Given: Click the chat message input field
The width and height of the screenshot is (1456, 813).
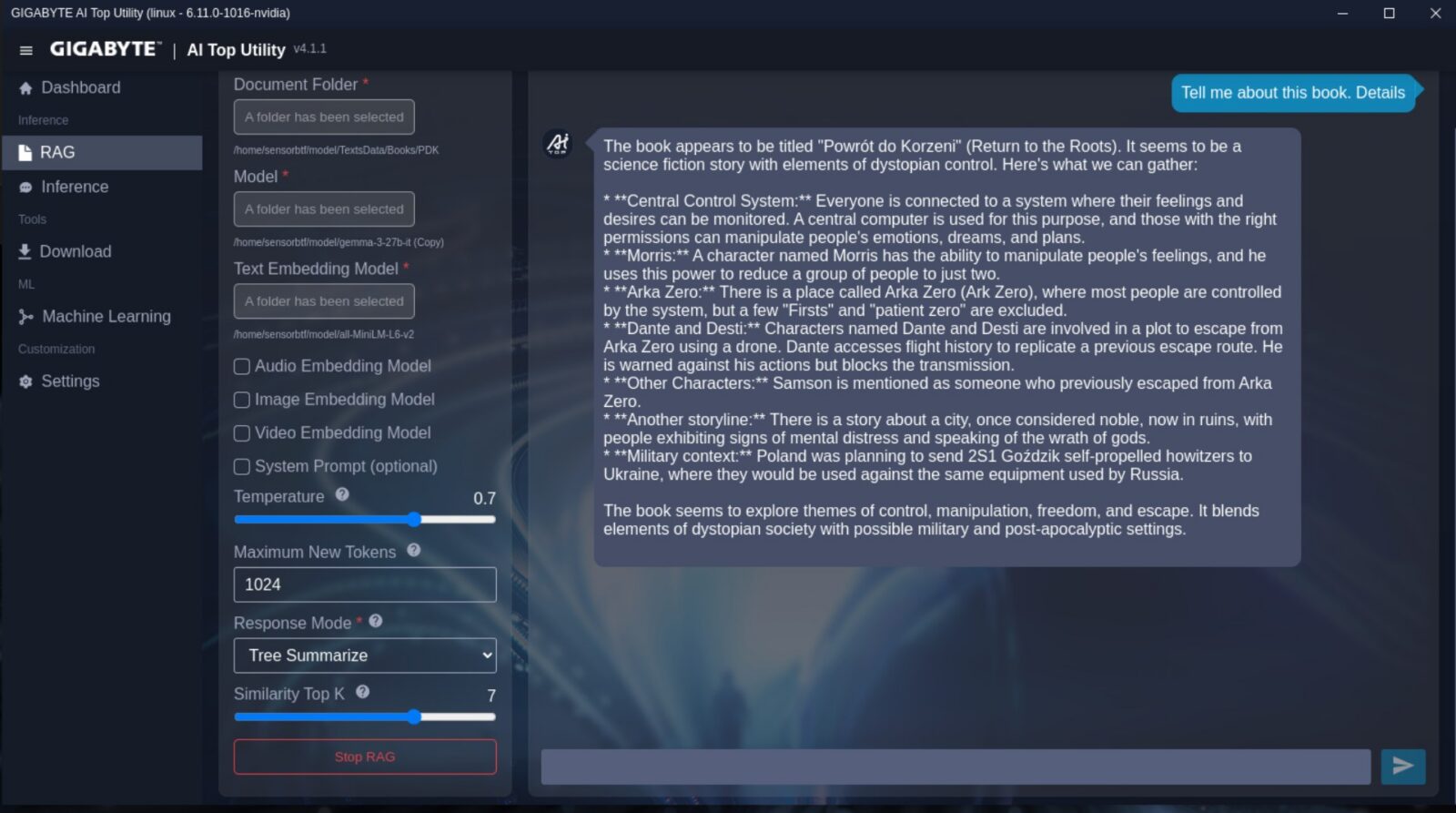Looking at the screenshot, I should tap(955, 767).
